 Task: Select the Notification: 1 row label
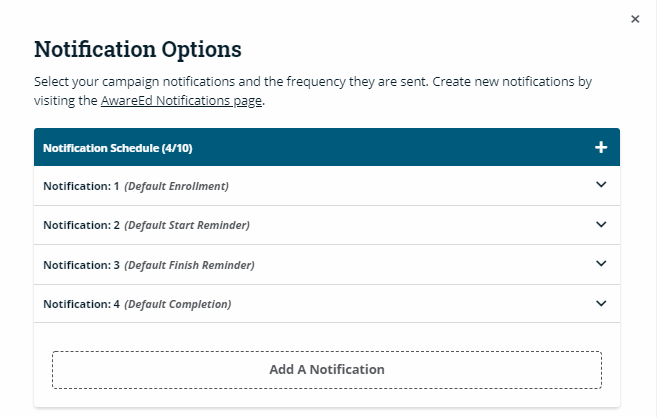81,186
